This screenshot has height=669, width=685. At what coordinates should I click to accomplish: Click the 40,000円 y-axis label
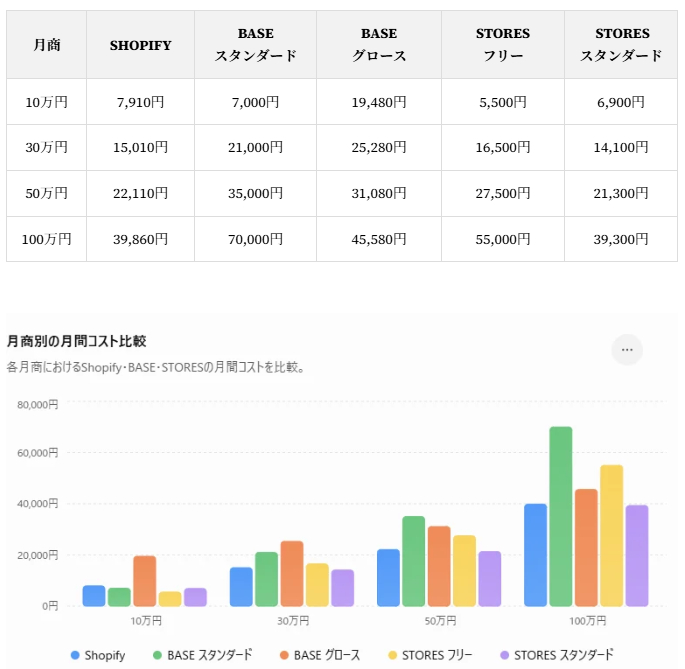[38, 504]
